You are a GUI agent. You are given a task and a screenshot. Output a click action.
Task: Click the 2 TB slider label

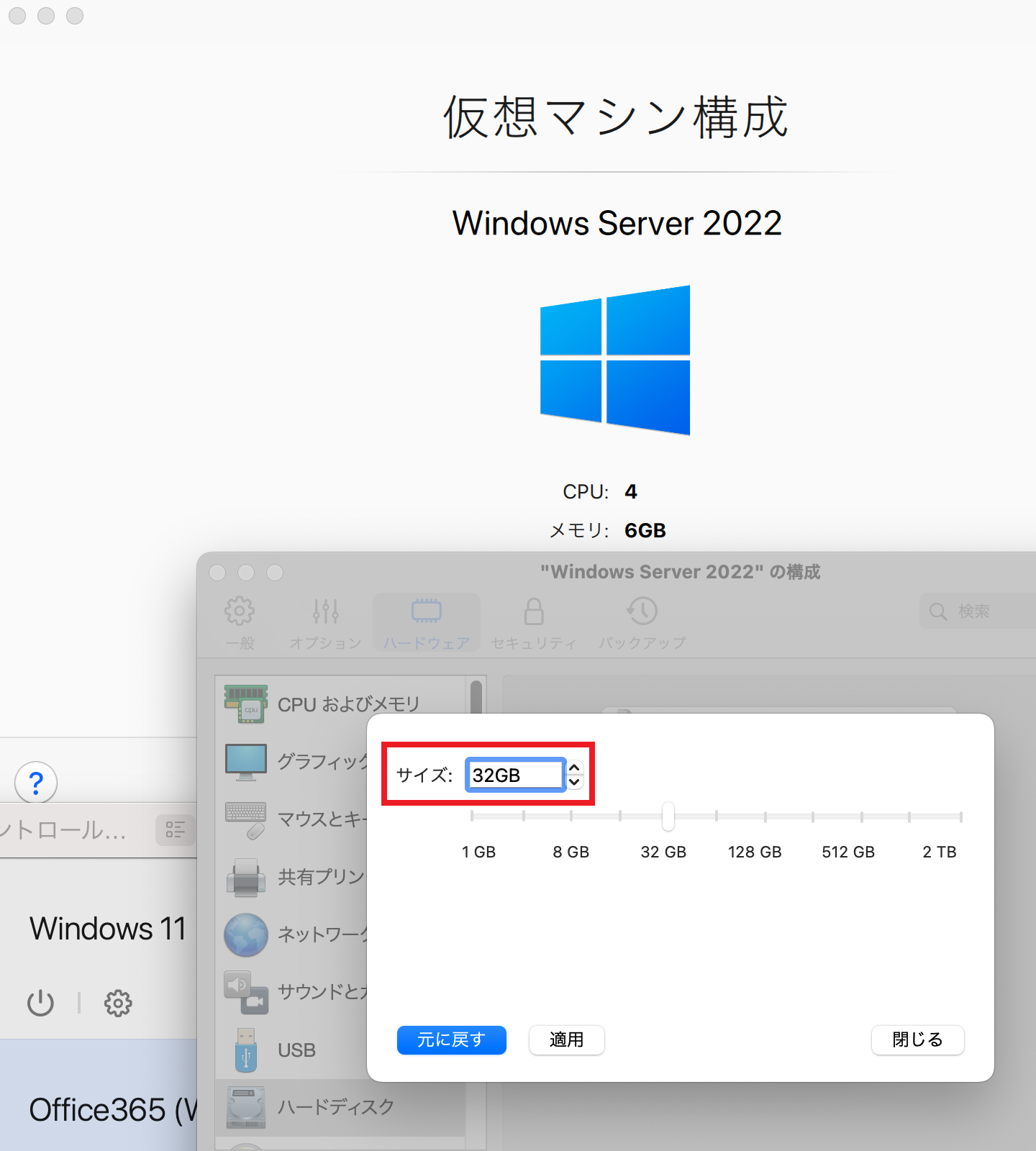[x=940, y=852]
